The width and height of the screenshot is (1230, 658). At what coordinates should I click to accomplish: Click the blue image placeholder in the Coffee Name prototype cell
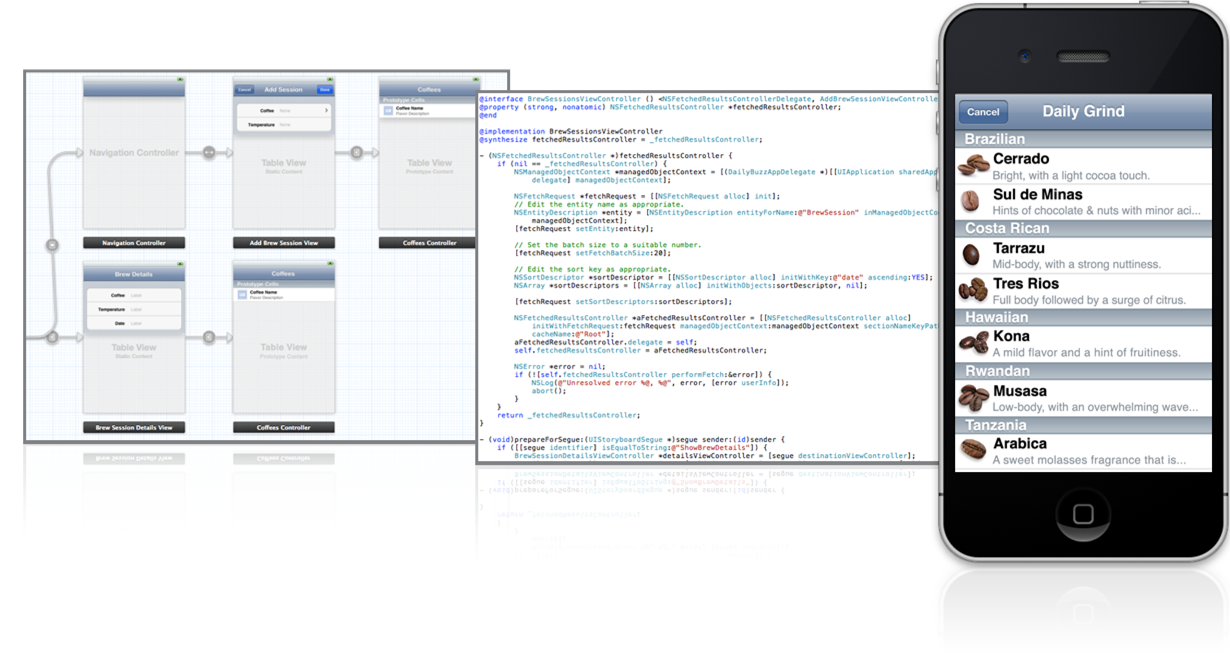[388, 111]
